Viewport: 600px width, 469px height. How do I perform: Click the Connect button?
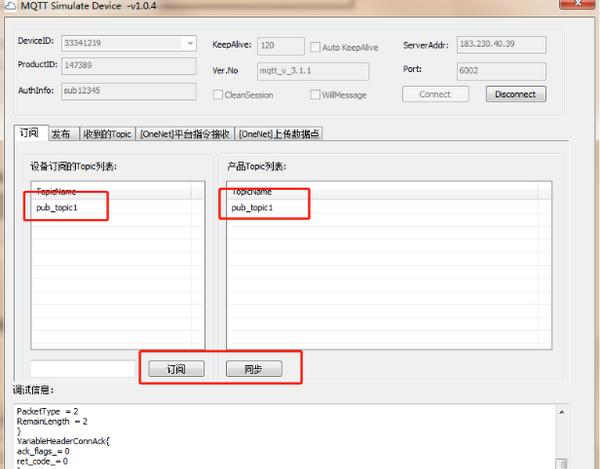(435, 94)
